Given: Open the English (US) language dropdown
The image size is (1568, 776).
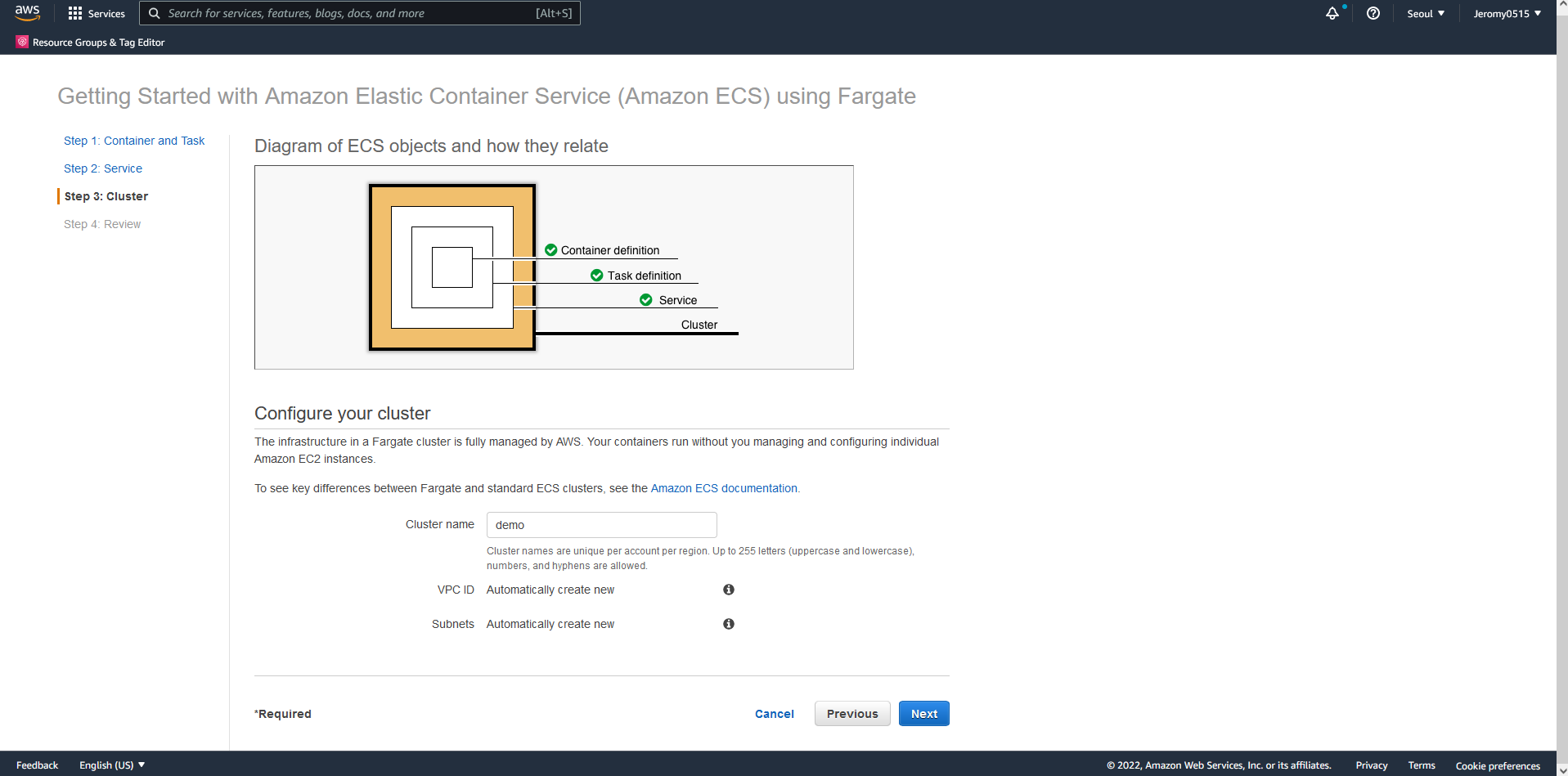Looking at the screenshot, I should 112,765.
